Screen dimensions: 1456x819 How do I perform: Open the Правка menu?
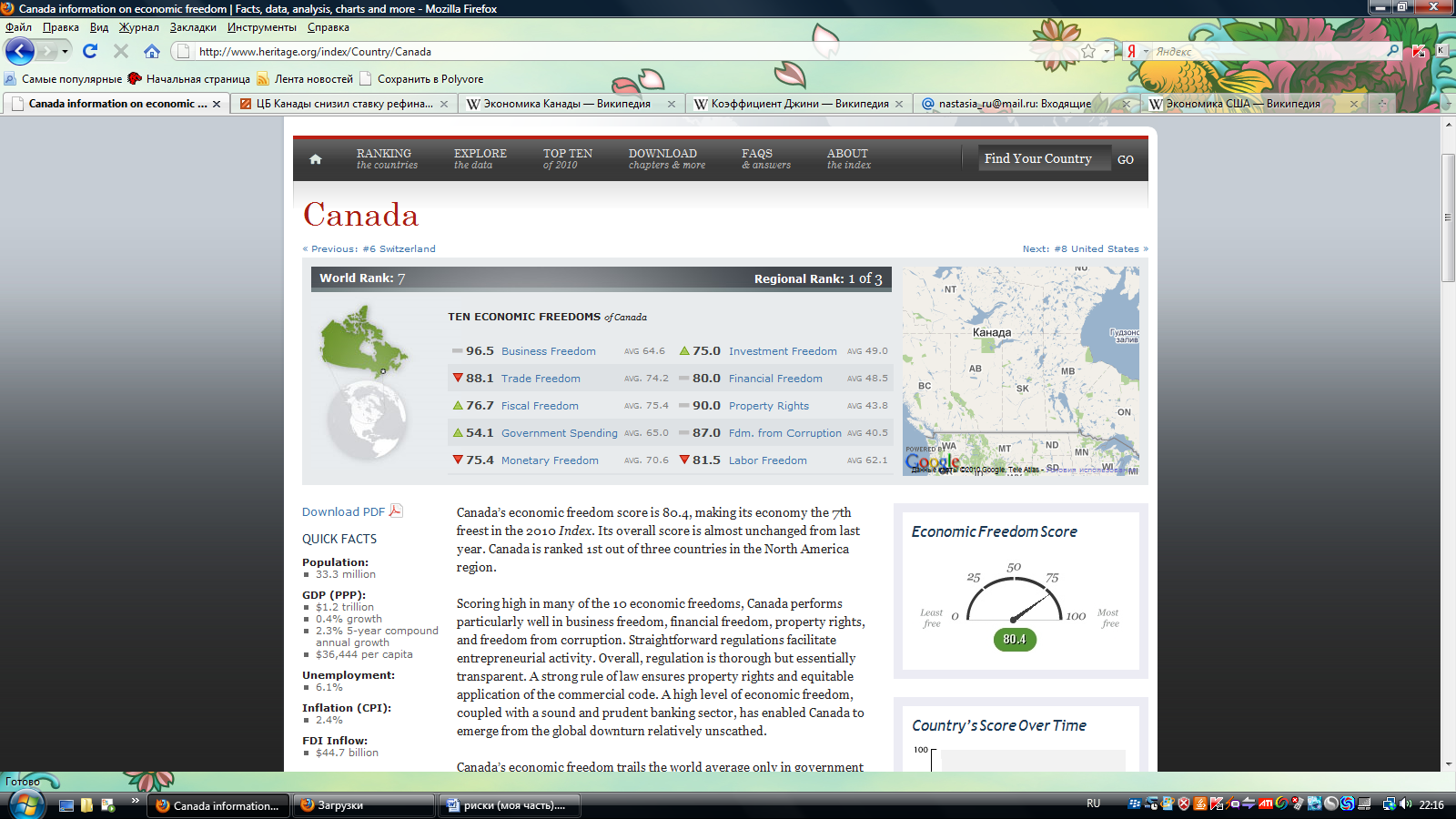pos(60,27)
